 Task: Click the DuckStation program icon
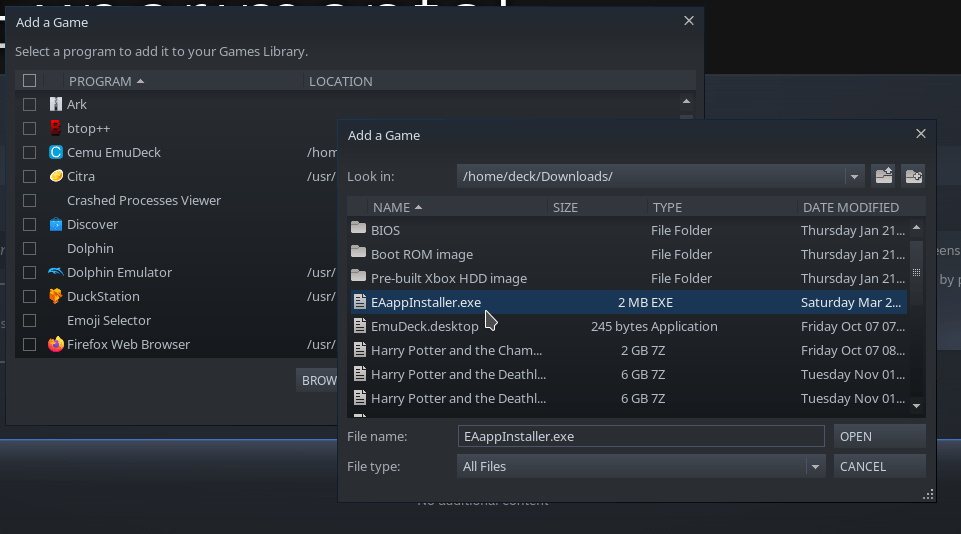[56, 296]
